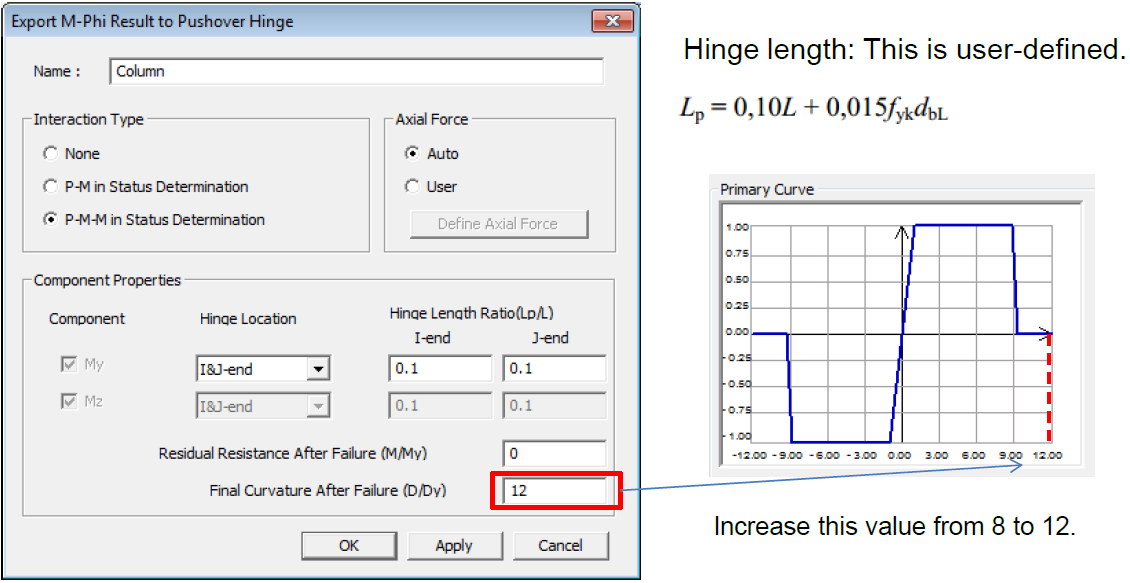1130x583 pixels.
Task: Open the My Hinge Location dropdown
Action: [x=317, y=369]
